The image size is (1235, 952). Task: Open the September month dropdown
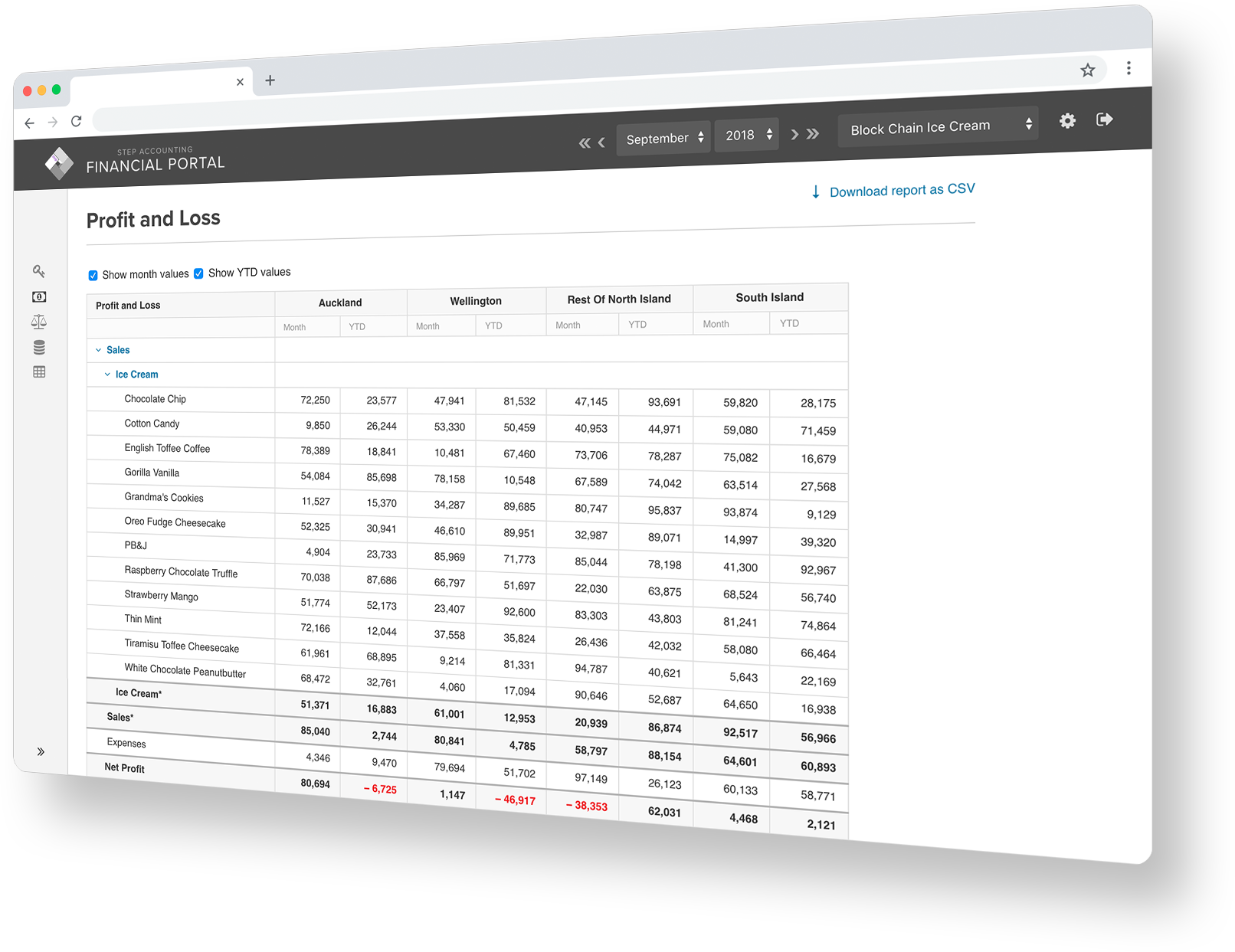tap(663, 138)
